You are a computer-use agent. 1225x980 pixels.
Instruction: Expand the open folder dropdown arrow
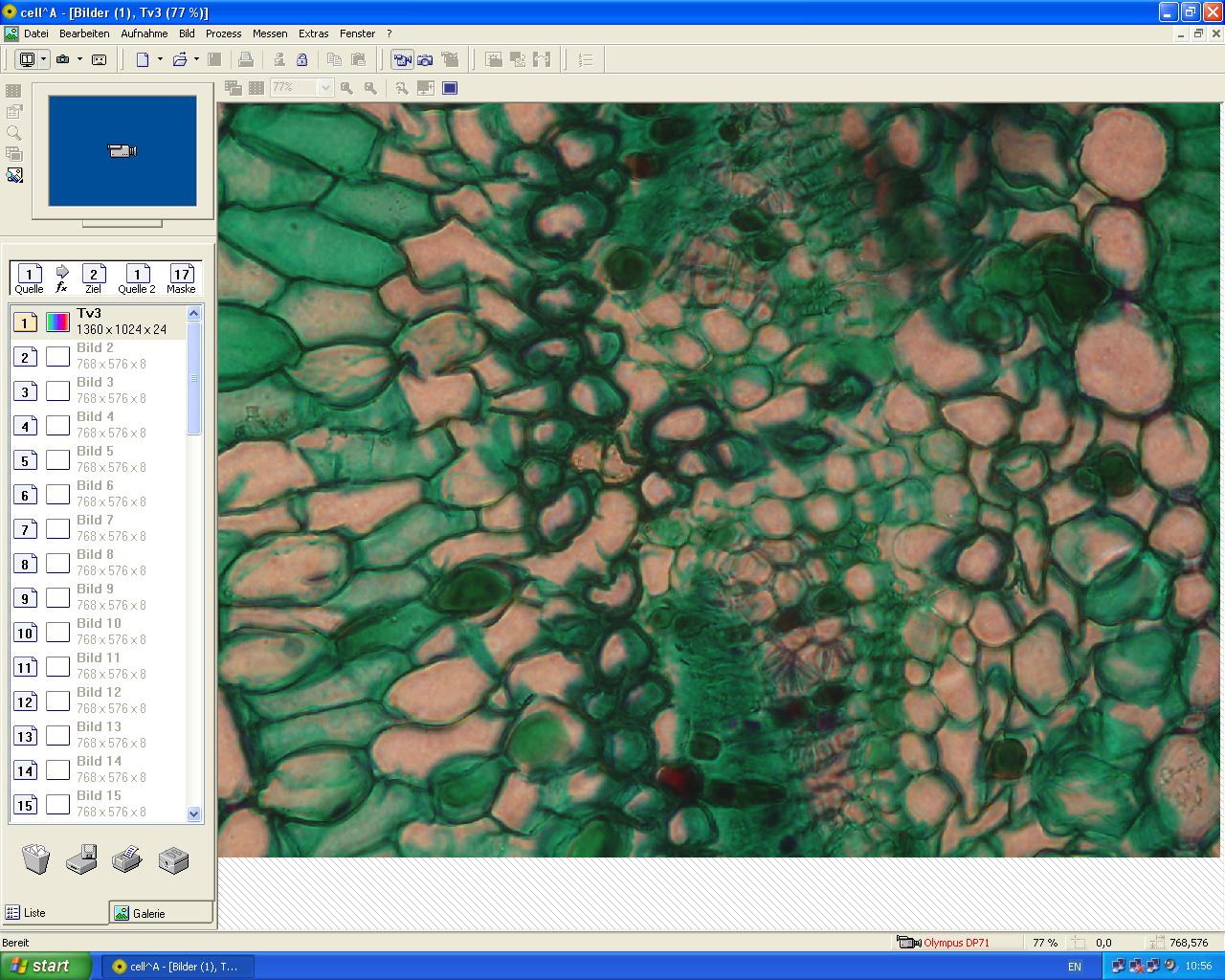[x=196, y=59]
